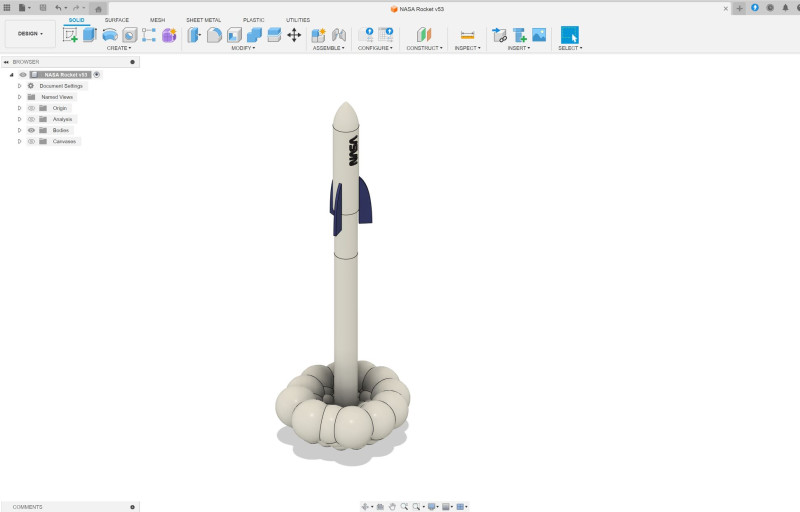
Task: Click the configuration table icon
Action: [386, 35]
